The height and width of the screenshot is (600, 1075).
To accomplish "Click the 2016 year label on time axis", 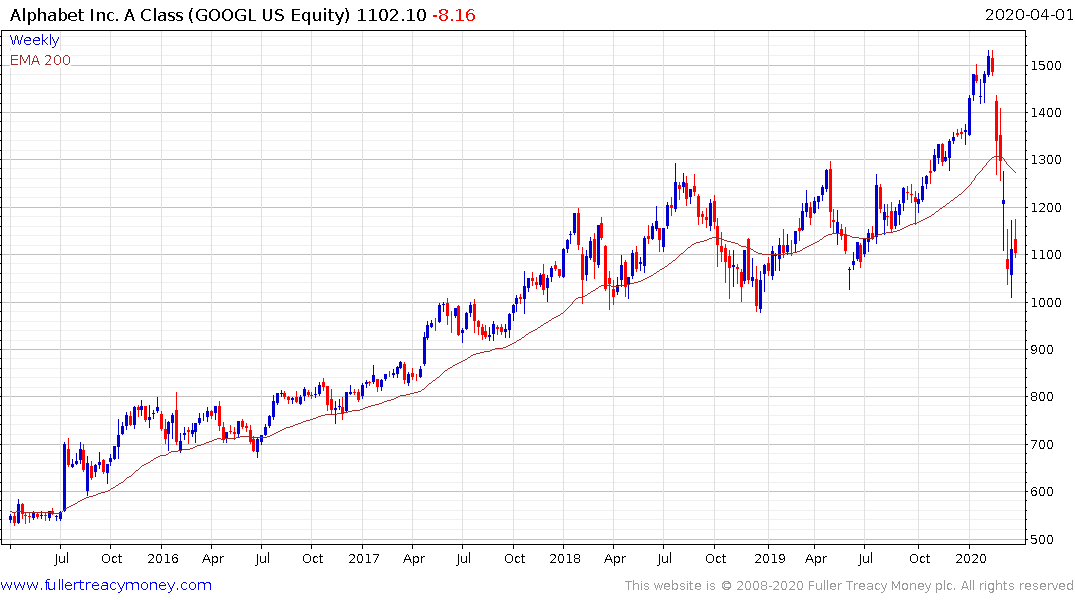I will (162, 558).
